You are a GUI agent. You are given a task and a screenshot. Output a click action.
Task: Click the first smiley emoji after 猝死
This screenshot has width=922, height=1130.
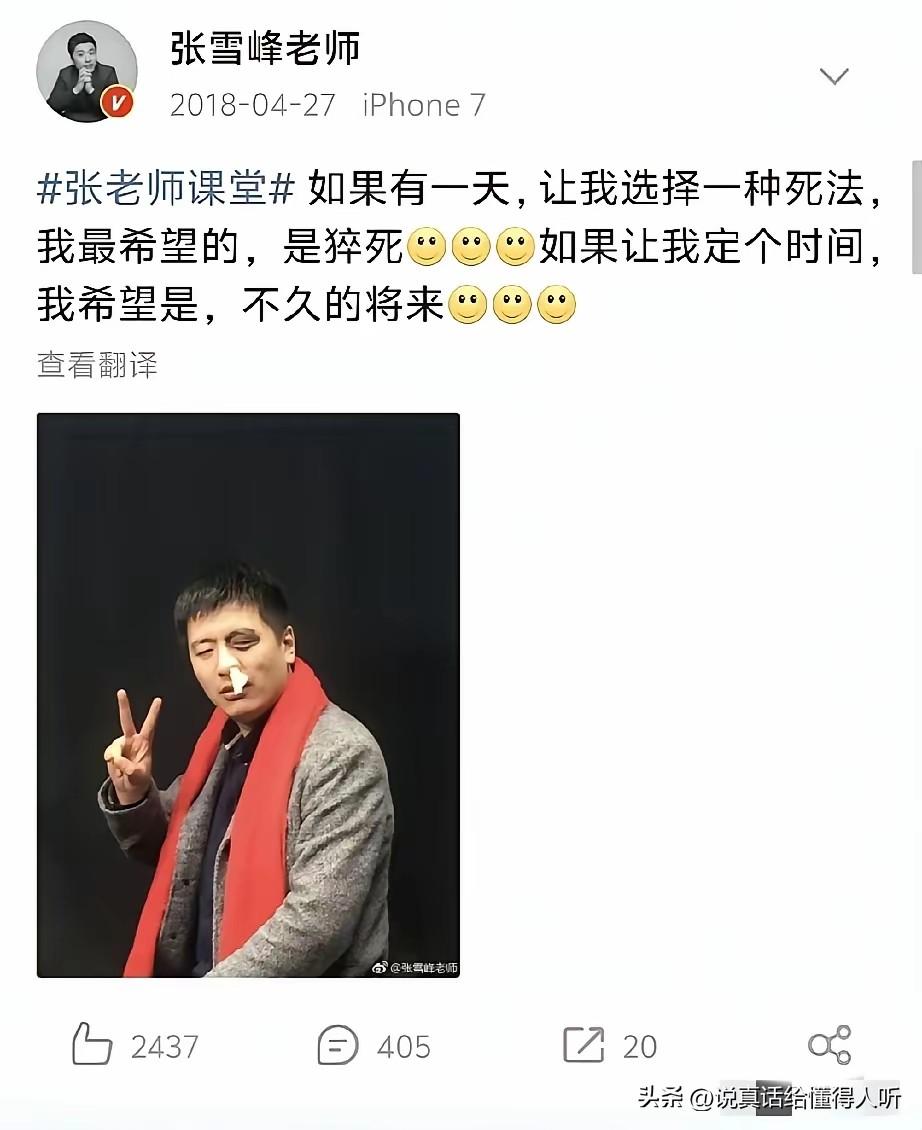coord(427,247)
